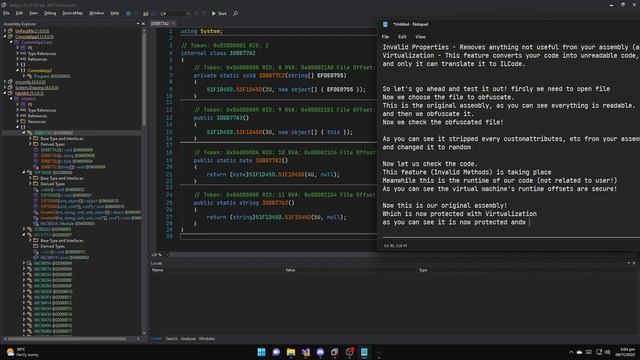
Task: Click the Start debugging play icon
Action: point(213,13)
